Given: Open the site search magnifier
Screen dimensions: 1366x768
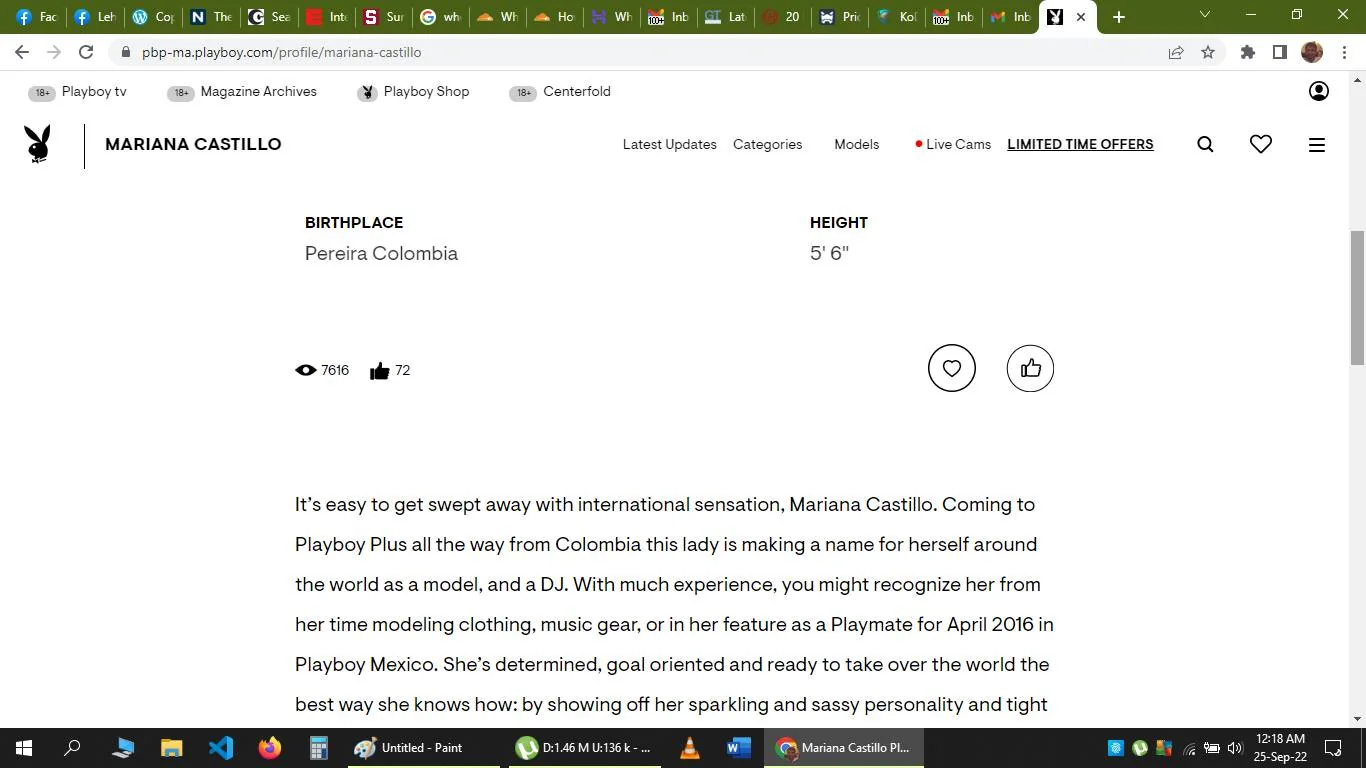Looking at the screenshot, I should pos(1205,145).
